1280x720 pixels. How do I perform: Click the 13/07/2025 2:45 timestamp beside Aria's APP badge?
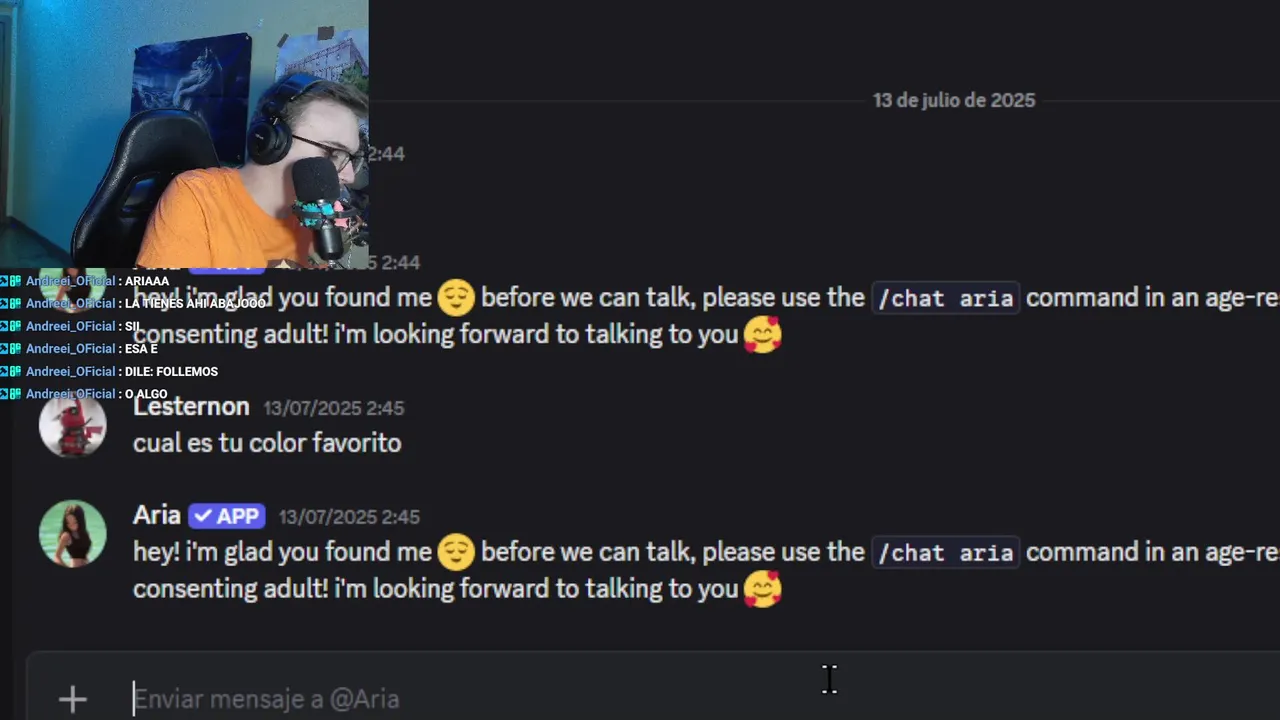[x=349, y=517]
